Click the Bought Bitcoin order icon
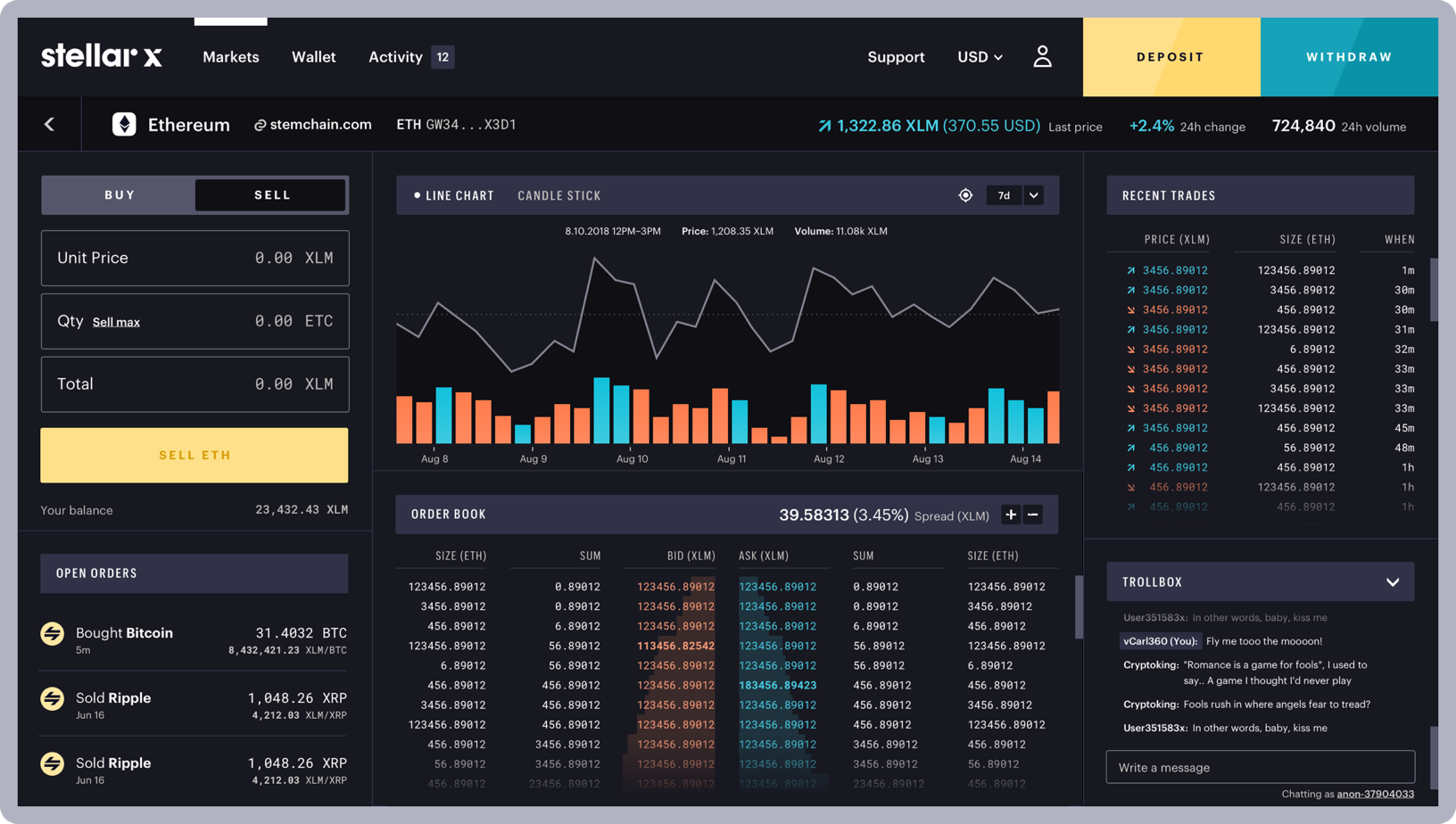Screen dimensions: 1456x824 [53, 633]
